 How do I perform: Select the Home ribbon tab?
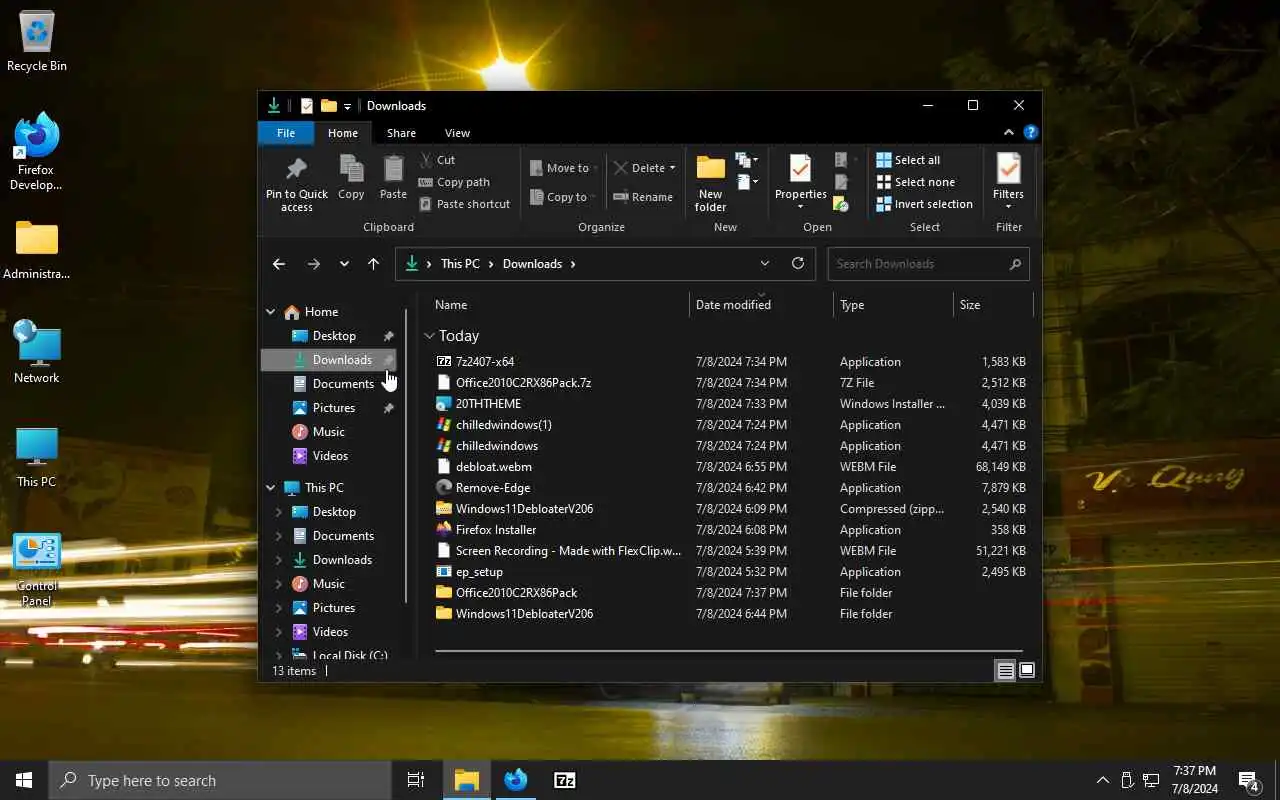(x=343, y=133)
